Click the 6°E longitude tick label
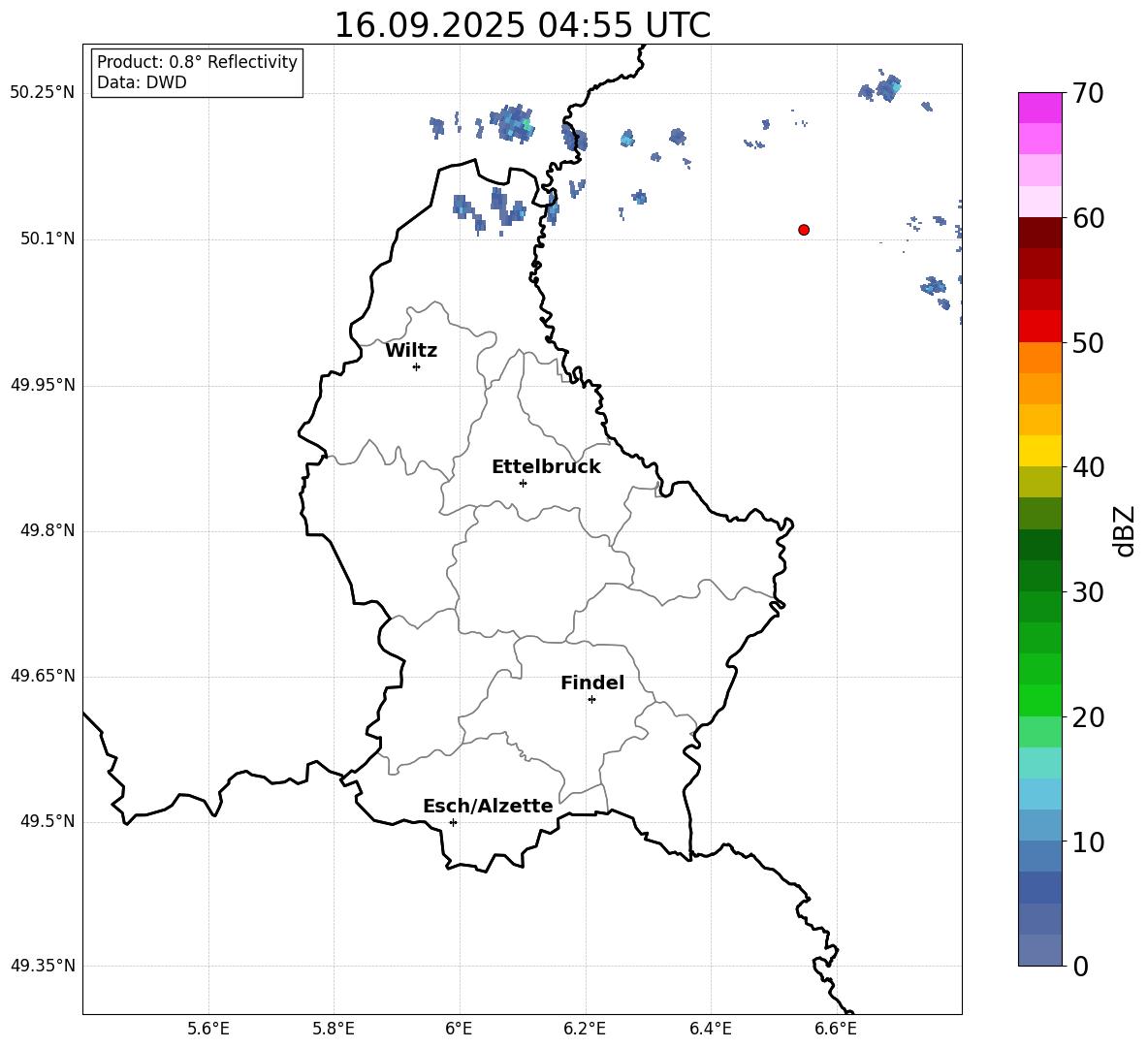The image size is (1148, 1048). click(459, 1029)
